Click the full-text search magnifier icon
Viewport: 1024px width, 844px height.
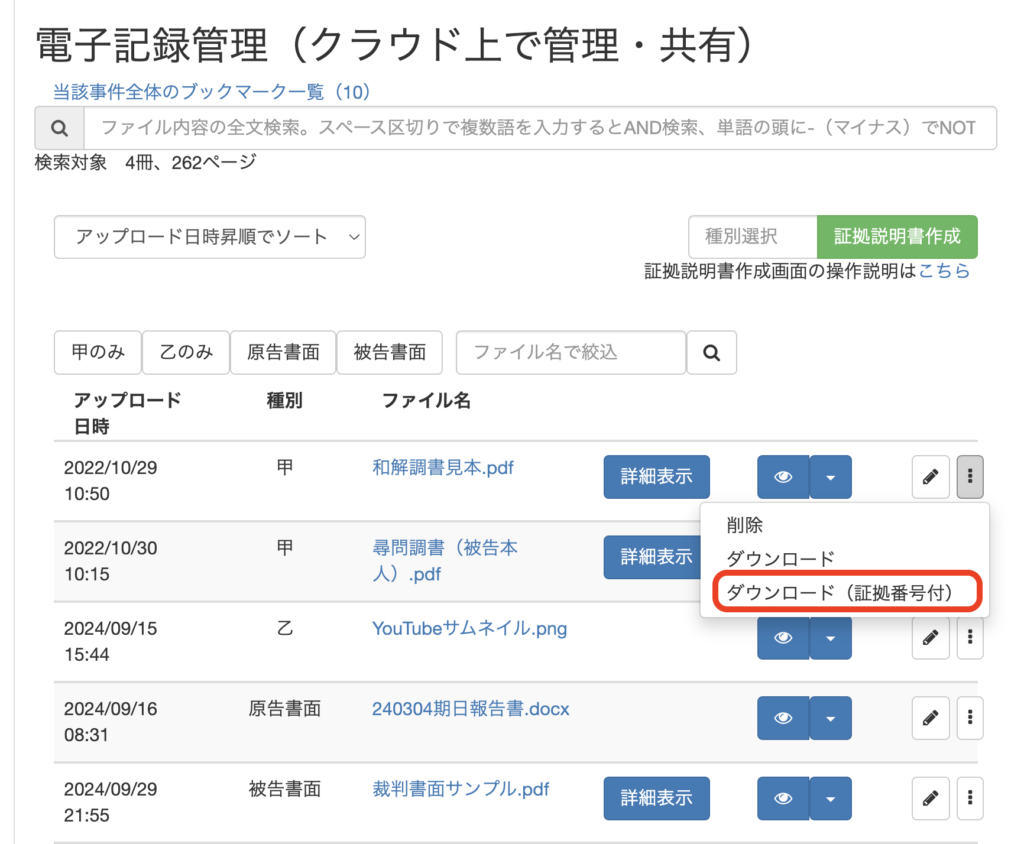point(59,128)
